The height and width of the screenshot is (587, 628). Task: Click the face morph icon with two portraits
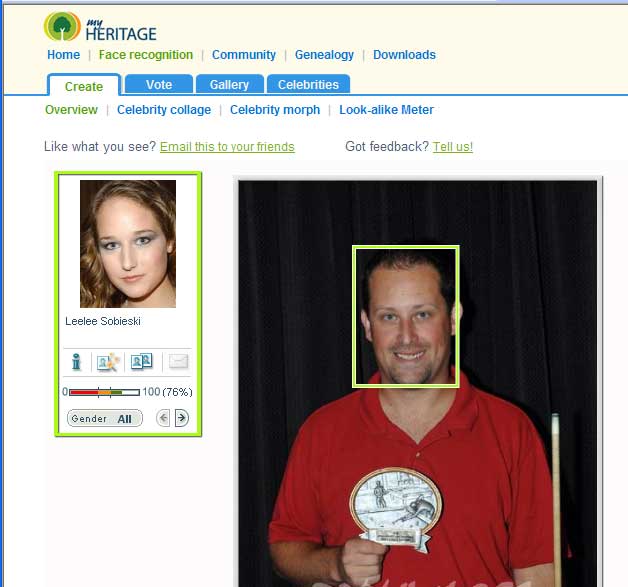(x=142, y=361)
